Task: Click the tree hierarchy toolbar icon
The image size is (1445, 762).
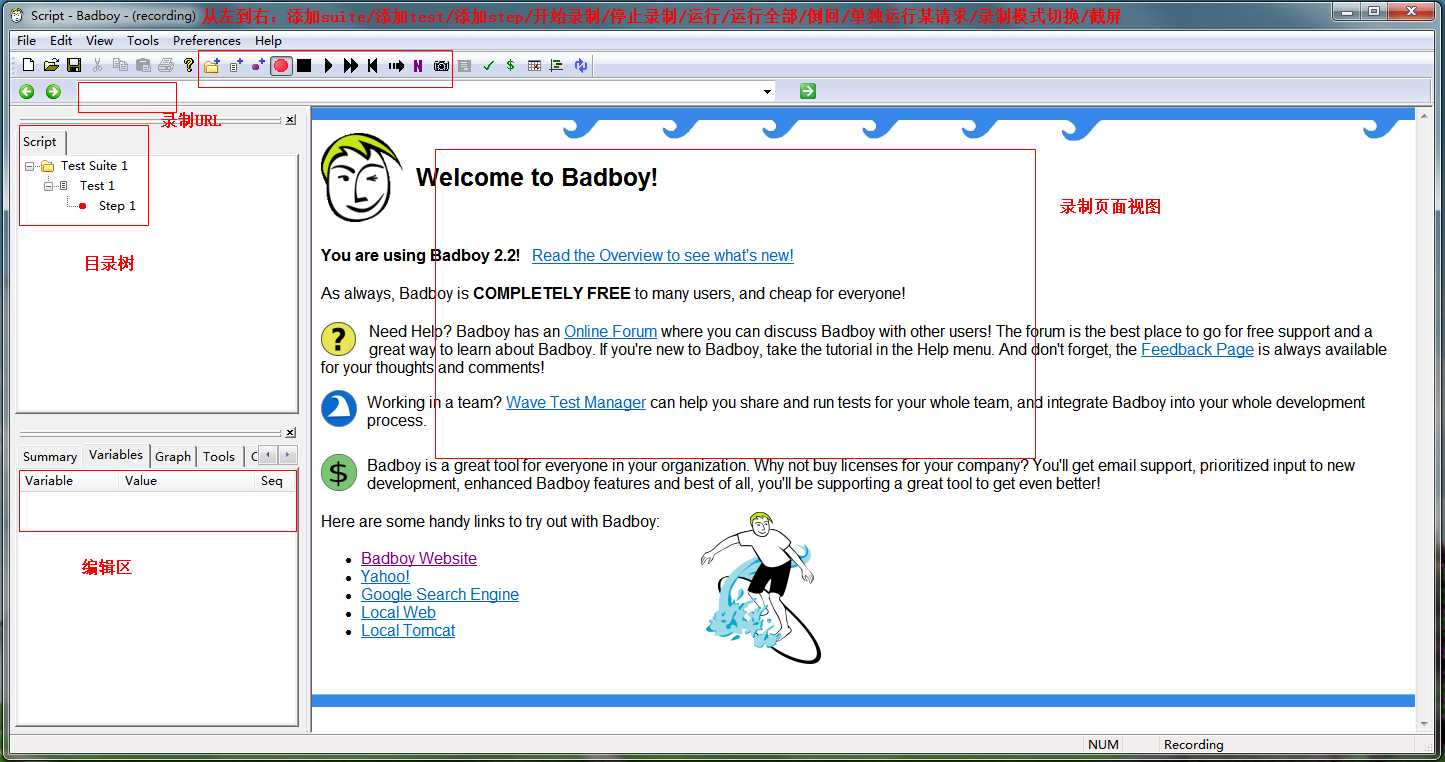Action: [x=557, y=65]
